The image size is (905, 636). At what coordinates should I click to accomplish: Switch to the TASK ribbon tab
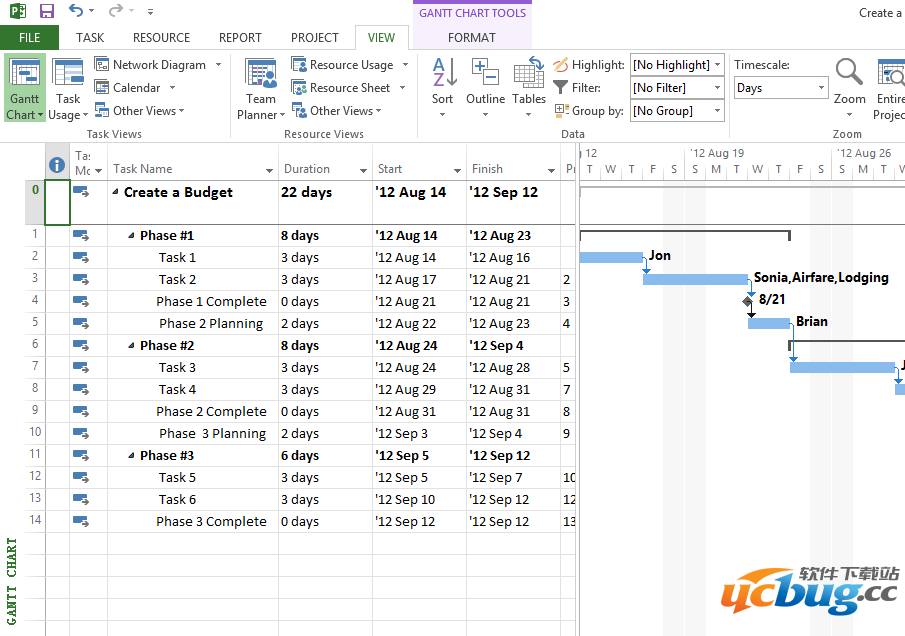[90, 38]
